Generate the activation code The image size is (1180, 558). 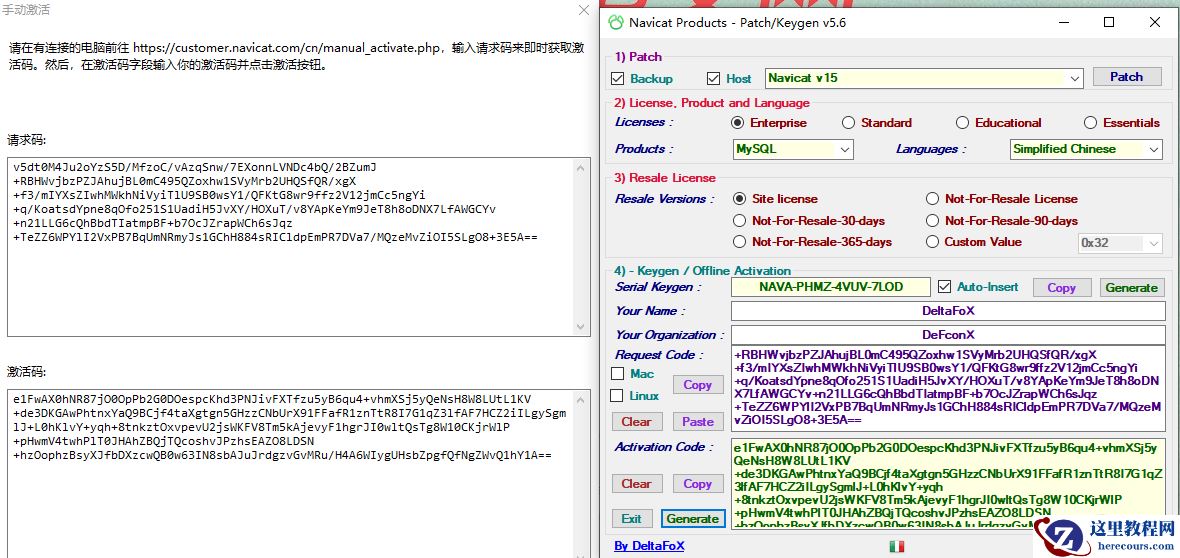coord(692,518)
